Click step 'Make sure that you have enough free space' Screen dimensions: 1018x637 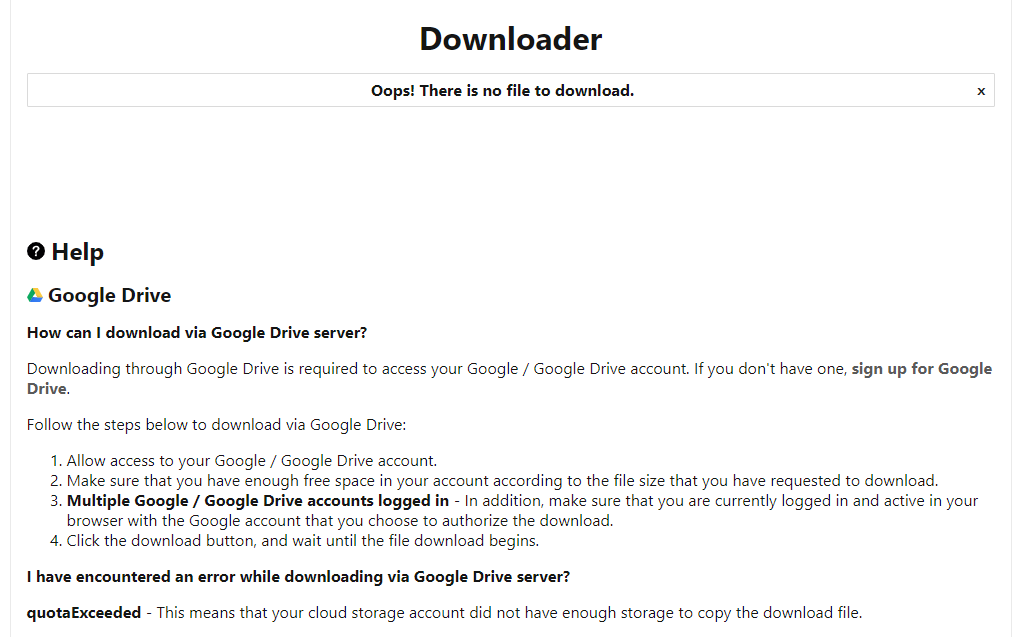(x=503, y=481)
